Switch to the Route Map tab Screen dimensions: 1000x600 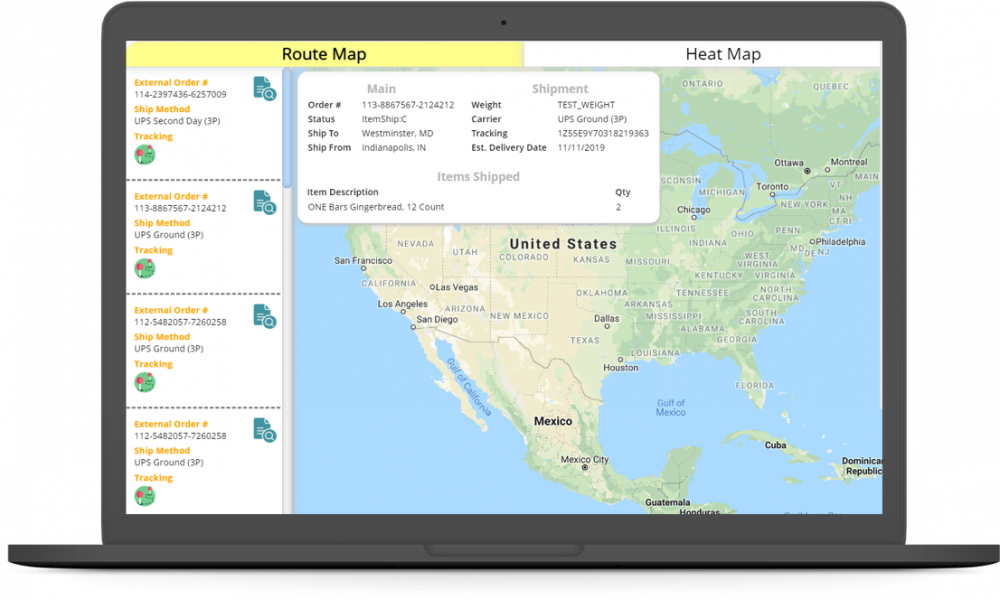point(324,54)
